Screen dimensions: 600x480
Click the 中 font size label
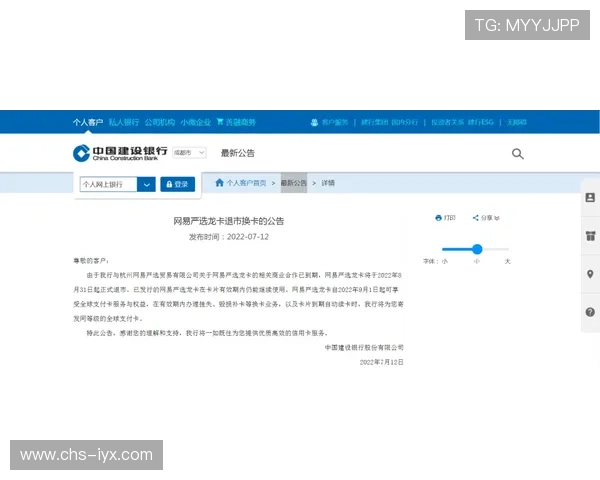pyautogui.click(x=477, y=261)
